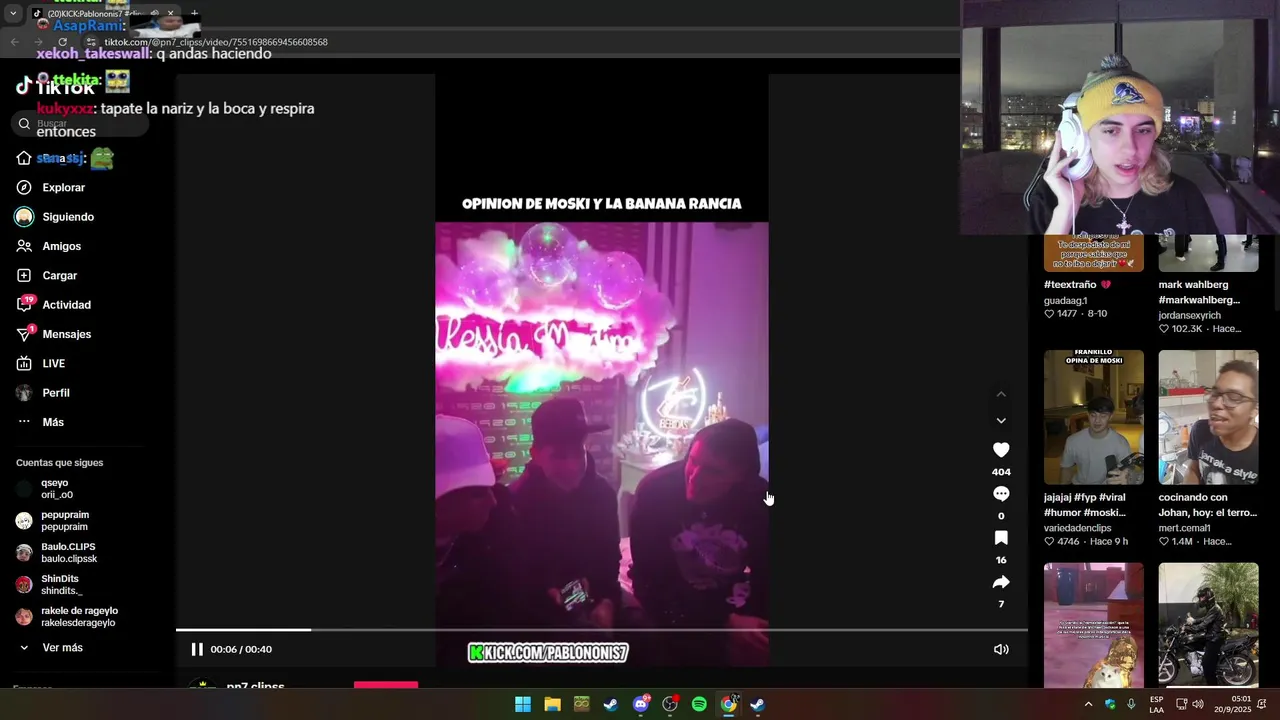
Task: Go to the previous video arrow
Action: (1001, 394)
